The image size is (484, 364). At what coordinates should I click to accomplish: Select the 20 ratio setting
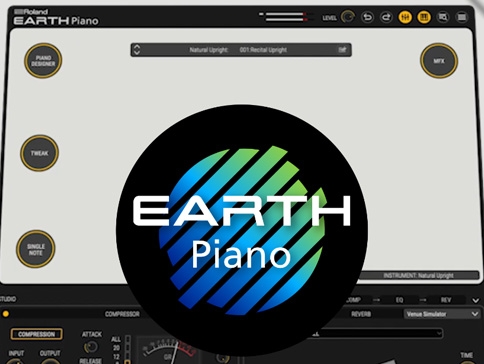[x=116, y=348]
